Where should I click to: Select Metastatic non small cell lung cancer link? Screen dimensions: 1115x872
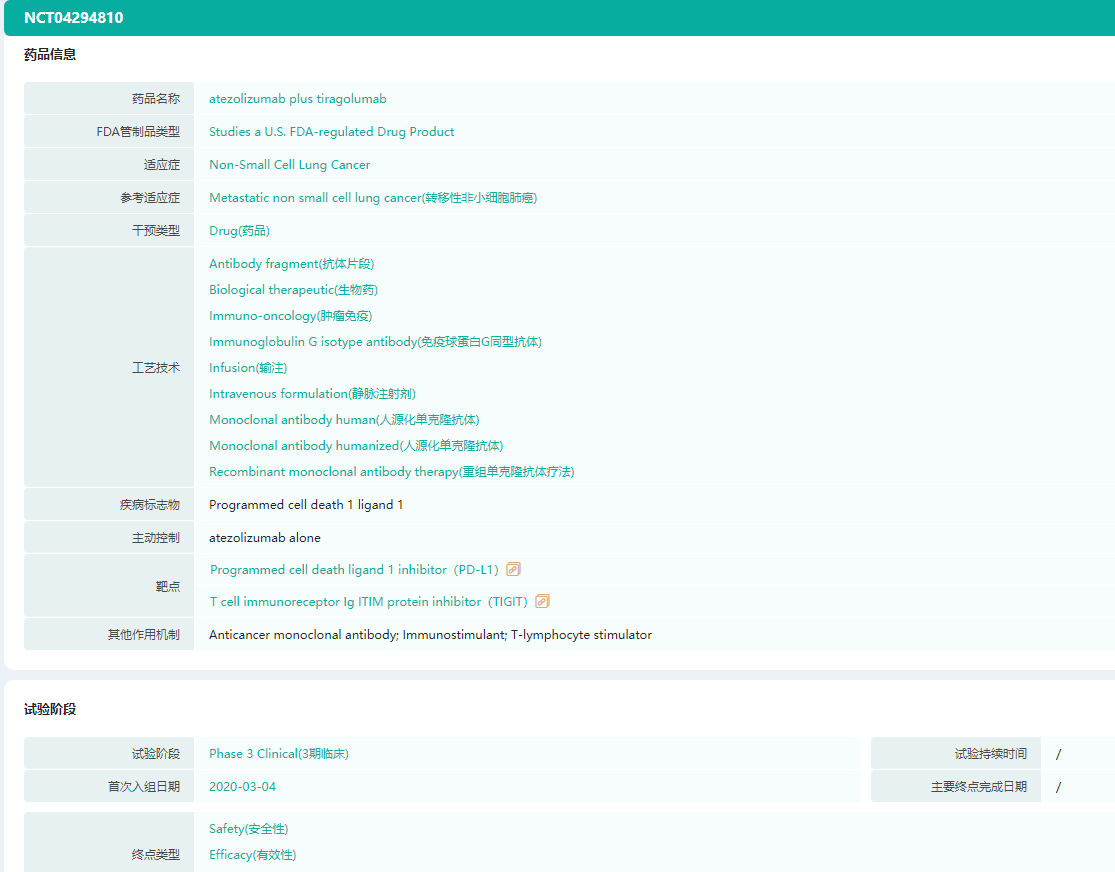point(372,198)
